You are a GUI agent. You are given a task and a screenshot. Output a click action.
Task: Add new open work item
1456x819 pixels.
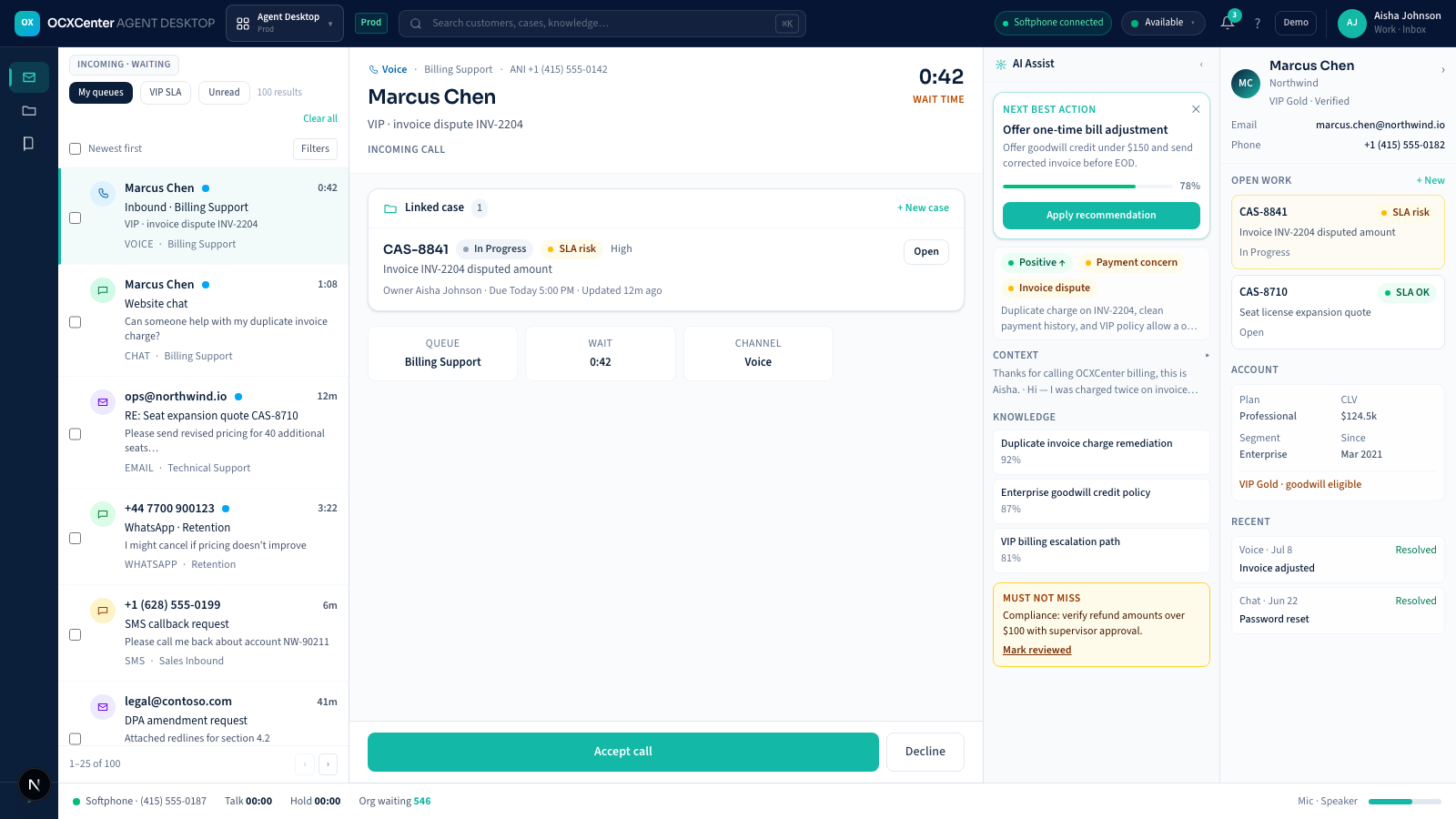[1431, 180]
